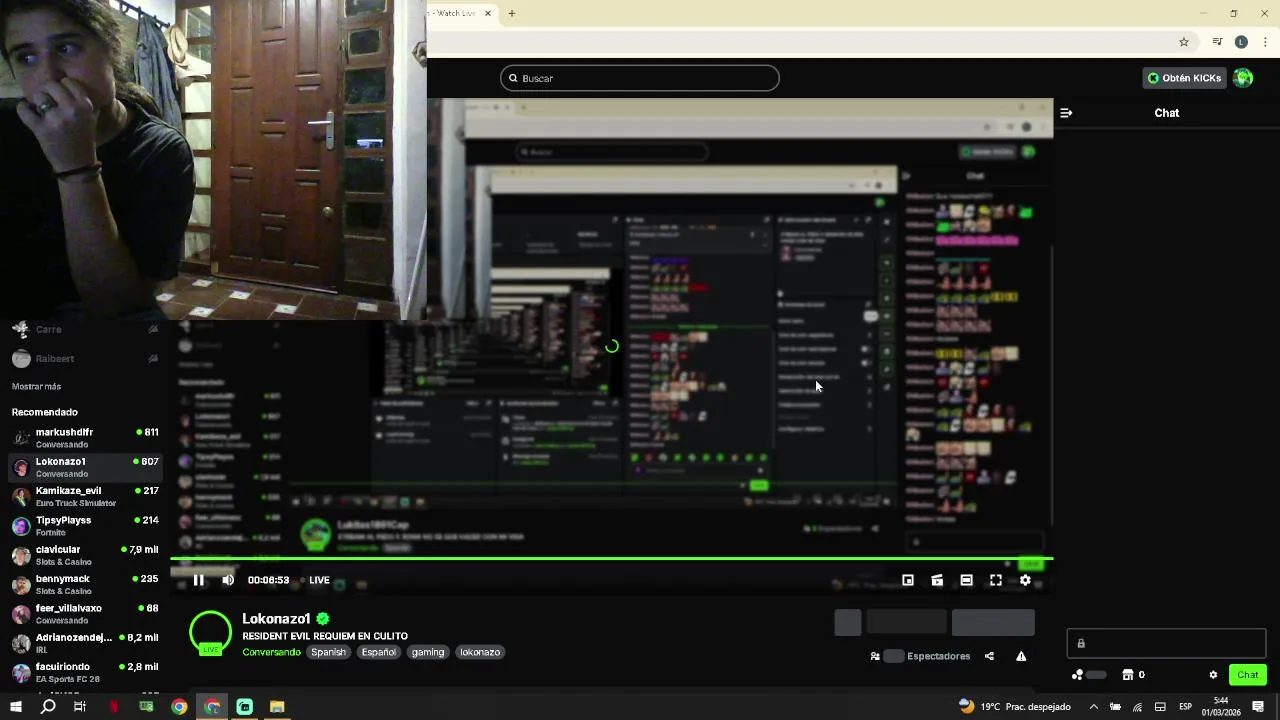Bookmark this page with the star icon
Screen dimensions: 1280x720
[1184, 42]
